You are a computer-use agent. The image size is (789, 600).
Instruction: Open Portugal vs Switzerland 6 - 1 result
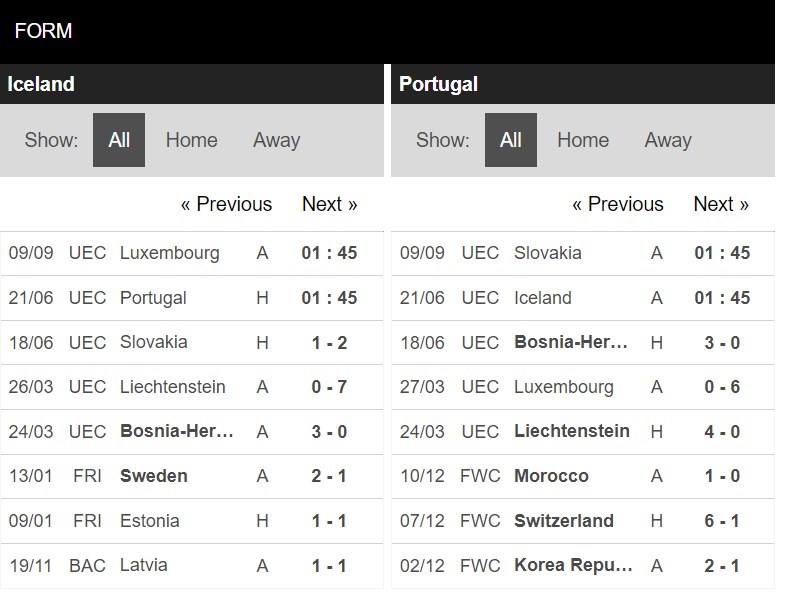[722, 521]
